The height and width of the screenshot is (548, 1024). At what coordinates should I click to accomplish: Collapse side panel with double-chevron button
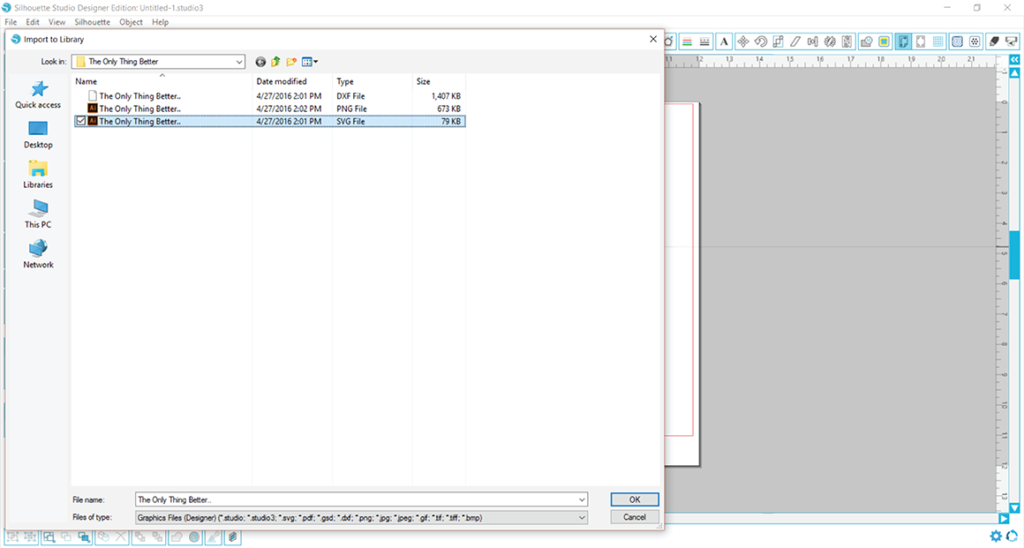click(x=1014, y=59)
